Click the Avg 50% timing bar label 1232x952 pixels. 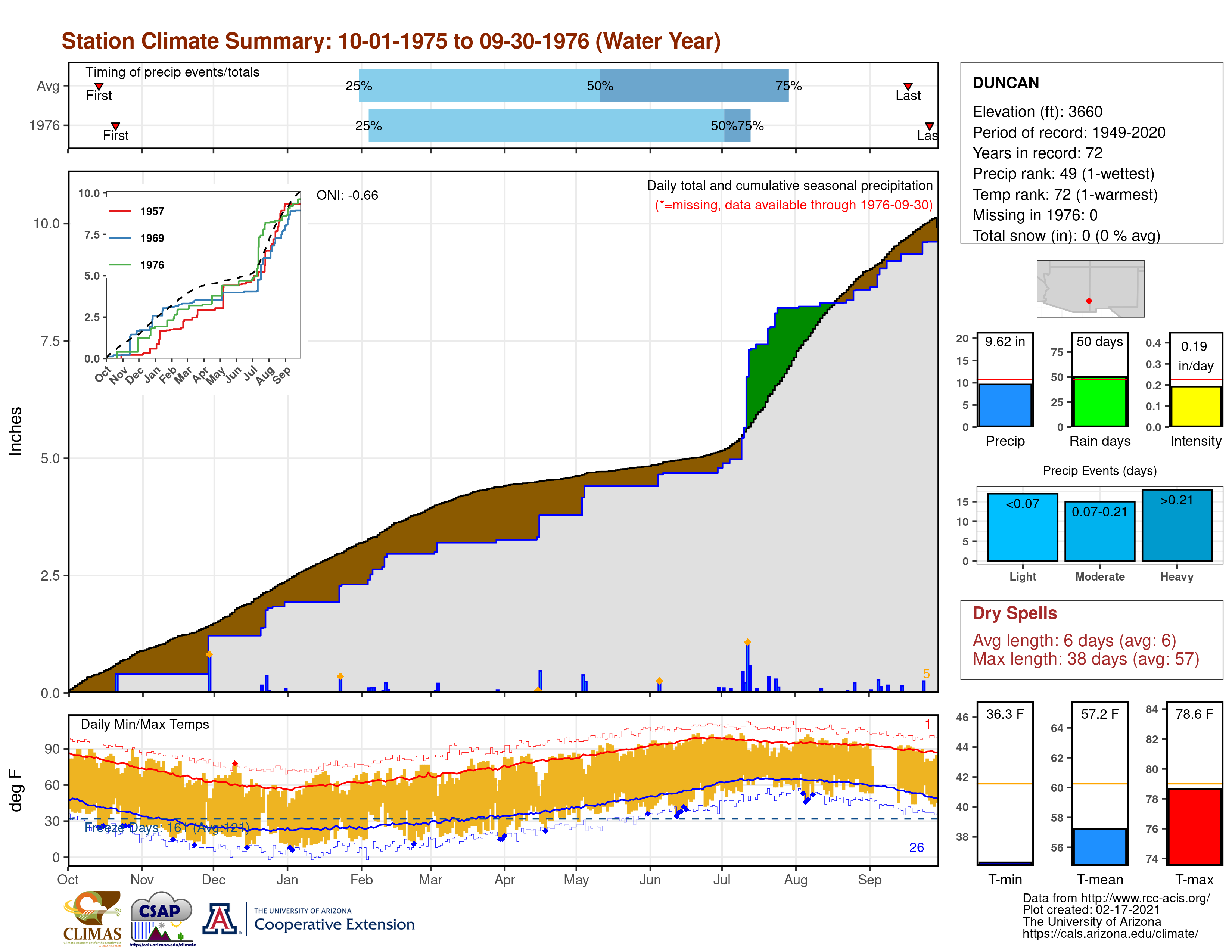(600, 86)
